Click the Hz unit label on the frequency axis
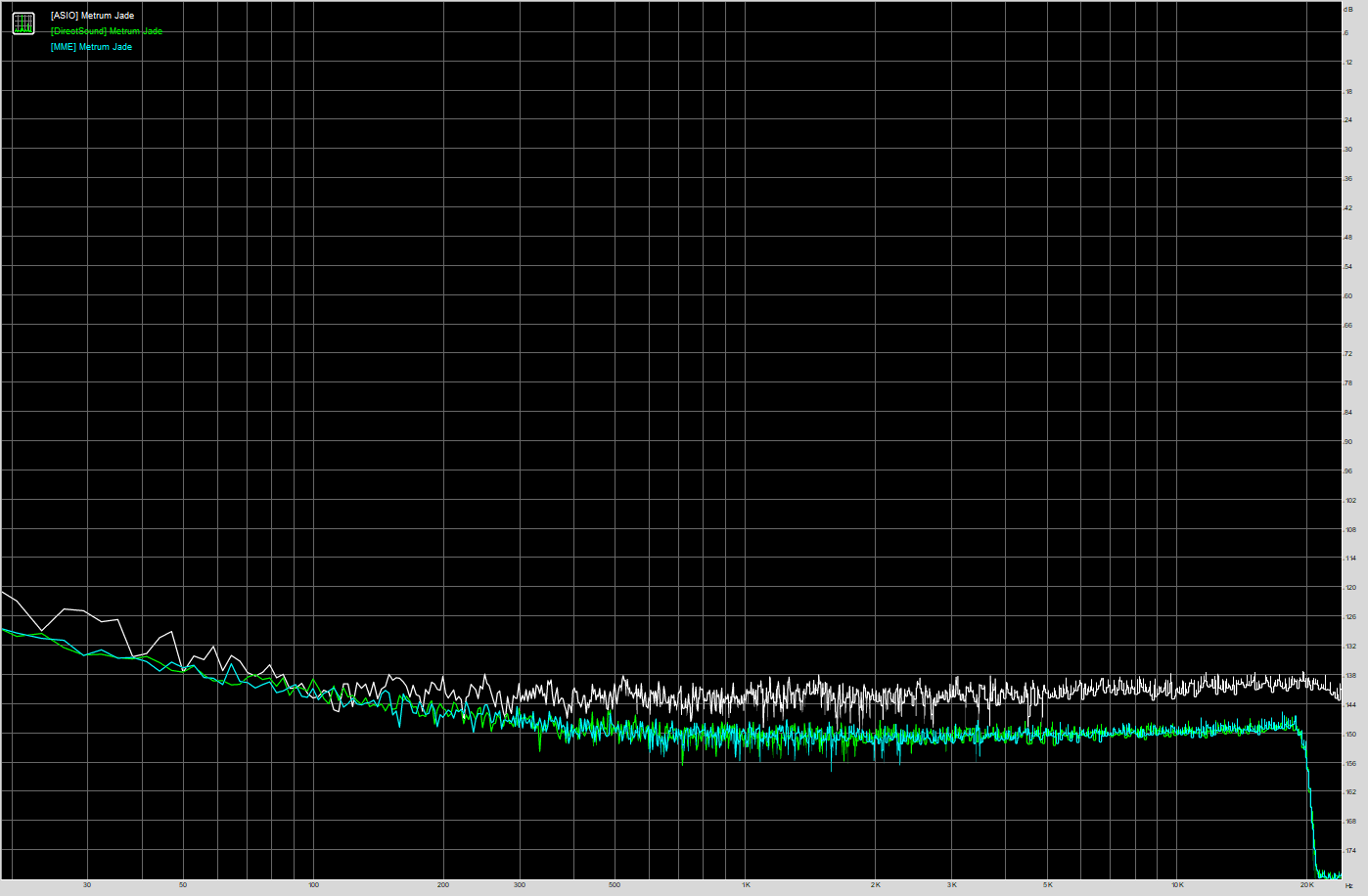 1348,885
